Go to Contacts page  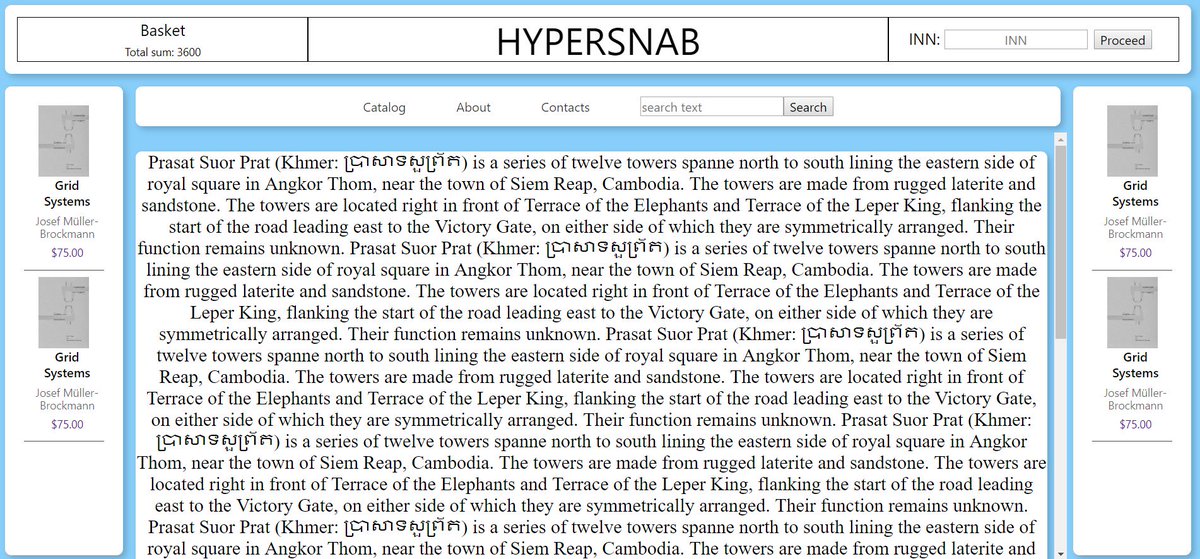565,107
